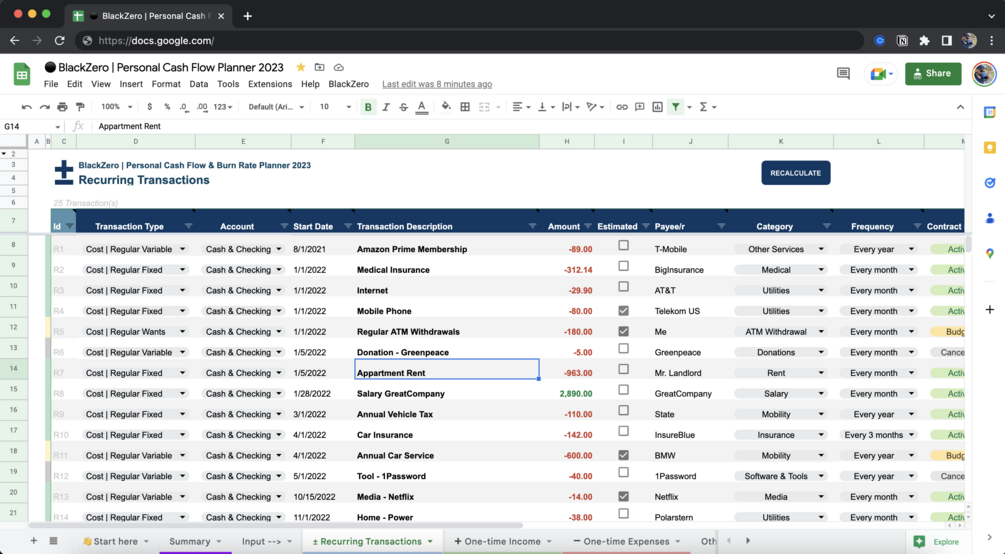Viewport: 1005px width, 554px height.
Task: Open Transaction Type dropdown for Amazon Prime
Action: pos(183,249)
